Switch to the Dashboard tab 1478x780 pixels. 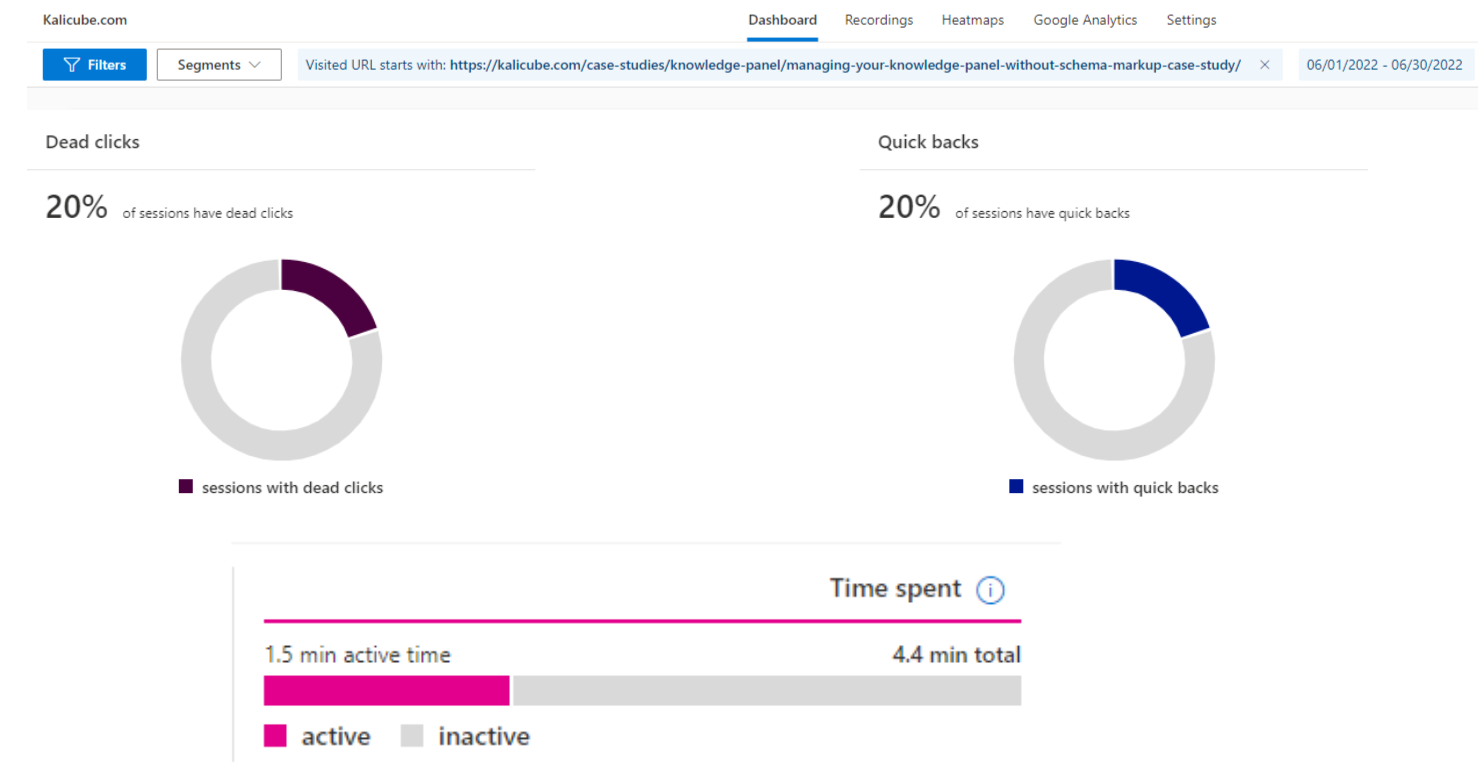coord(782,20)
